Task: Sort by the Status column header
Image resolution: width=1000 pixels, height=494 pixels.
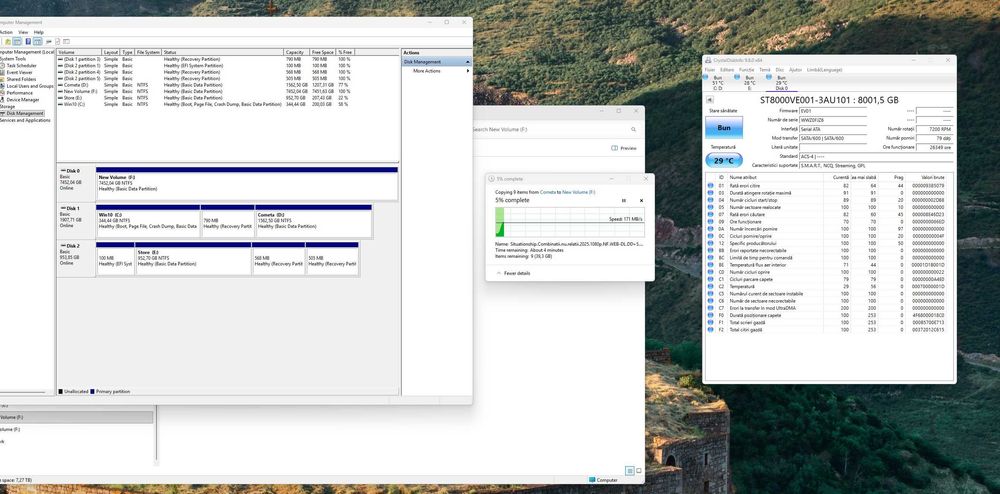Action: tap(223, 52)
